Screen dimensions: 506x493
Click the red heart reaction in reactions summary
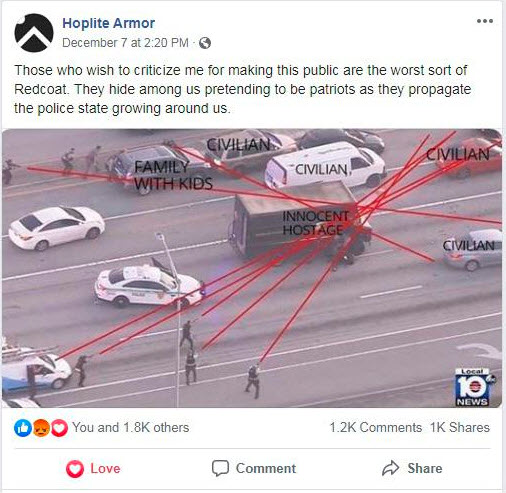point(59,428)
